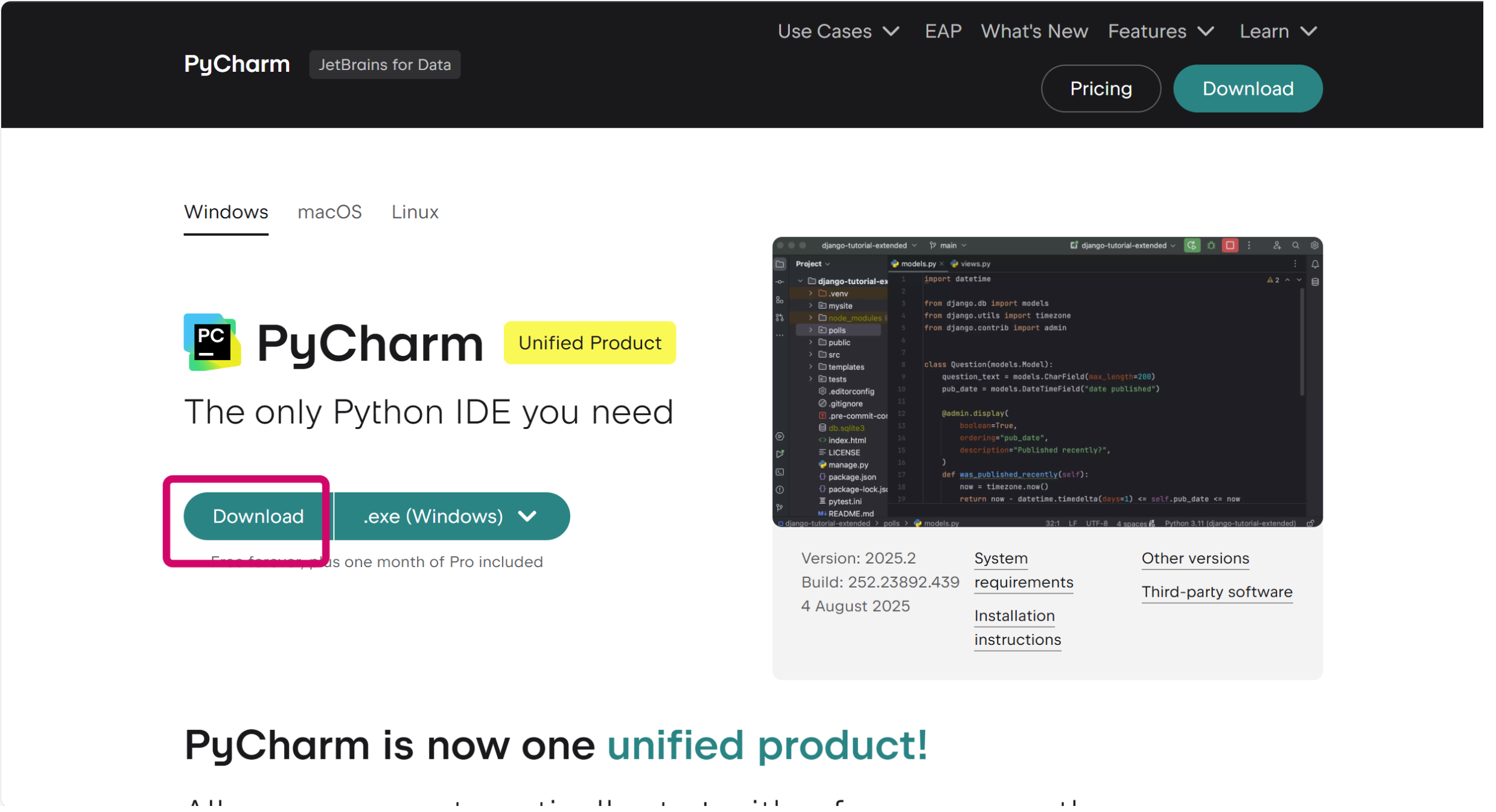Viewport: 1496px width, 812px height.
Task: Click the green rerun icon in IDE preview
Action: pyautogui.click(x=1191, y=246)
